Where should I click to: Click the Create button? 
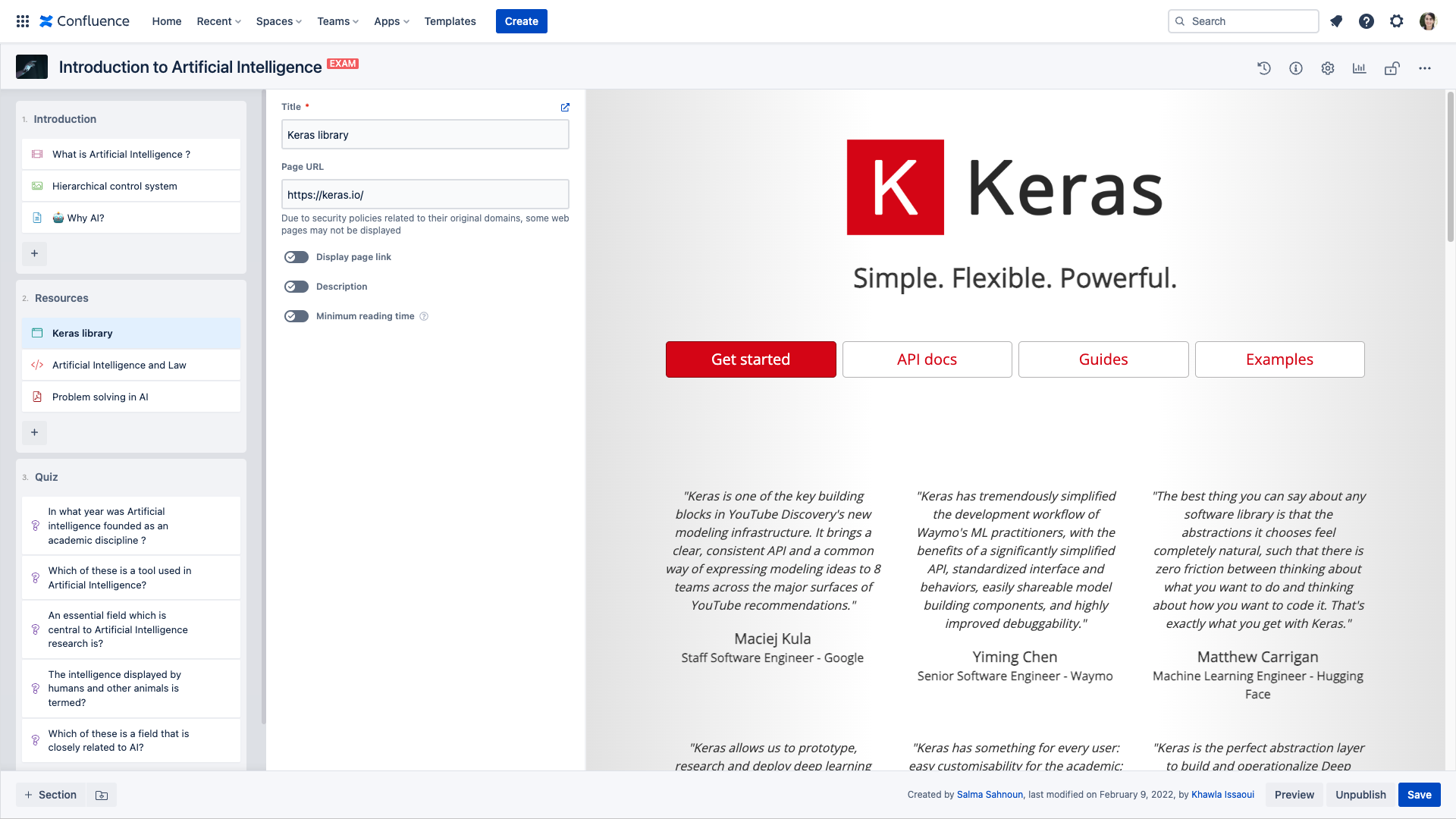coord(522,21)
